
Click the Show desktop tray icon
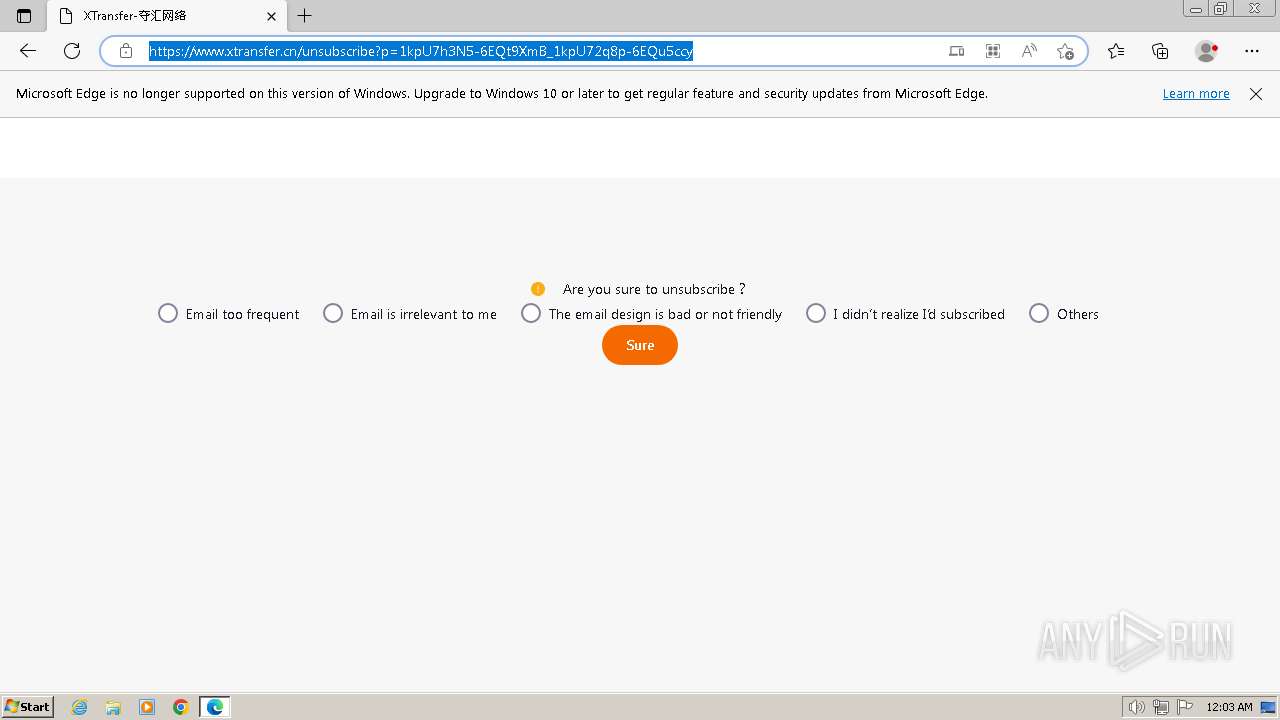tap(1269, 707)
